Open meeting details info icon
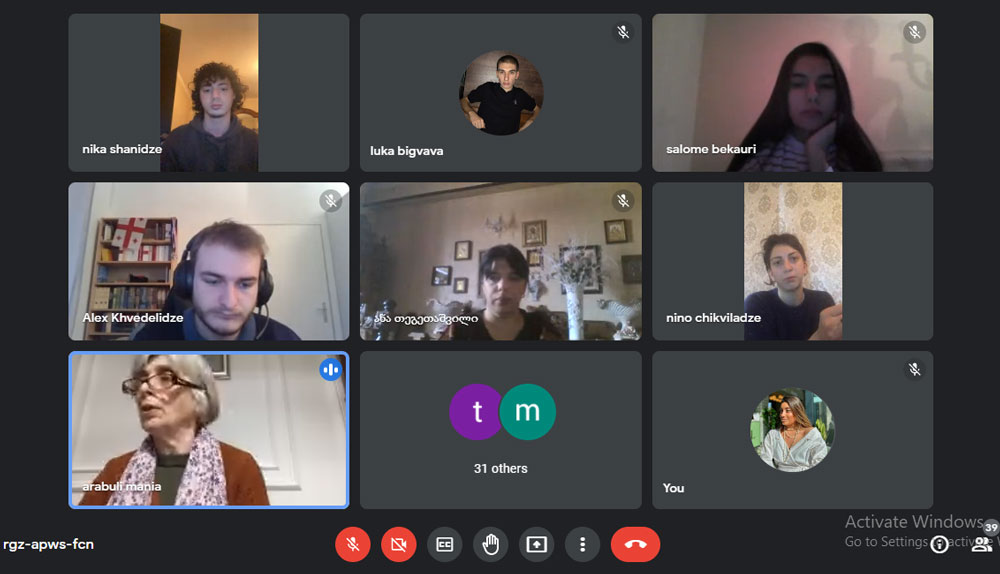This screenshot has width=1000, height=574. pyautogui.click(x=939, y=544)
